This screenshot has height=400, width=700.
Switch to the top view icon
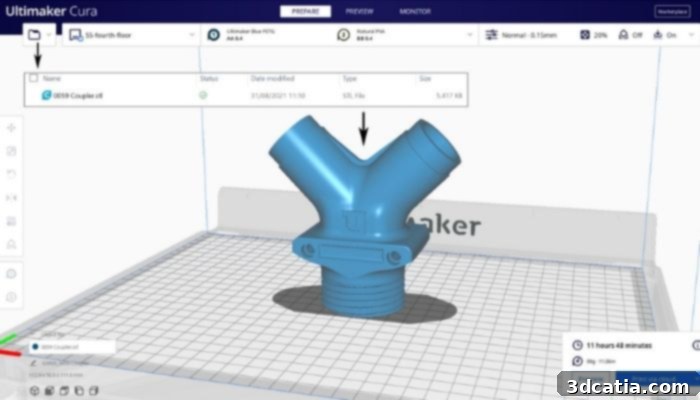64,391
